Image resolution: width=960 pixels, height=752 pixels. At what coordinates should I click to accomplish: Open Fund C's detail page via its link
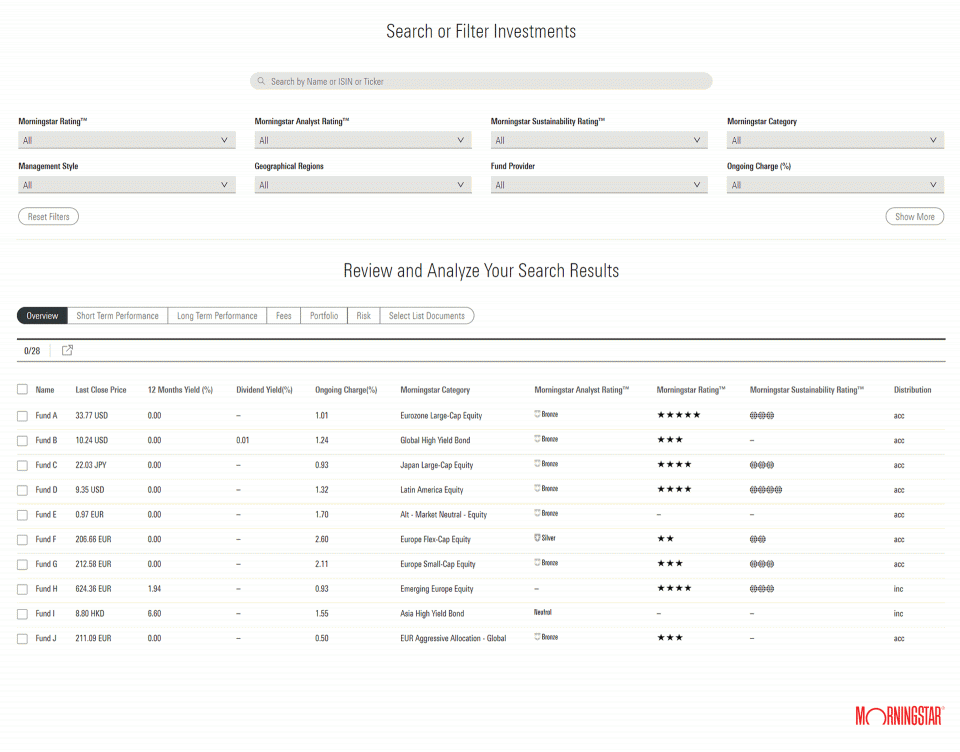[45, 464]
